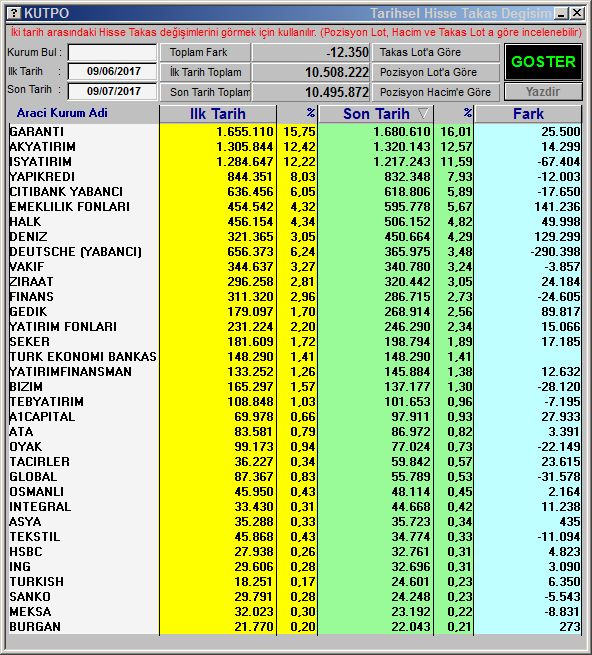The height and width of the screenshot is (655, 592).
Task: Close the KUTPO window
Action: click(577, 13)
